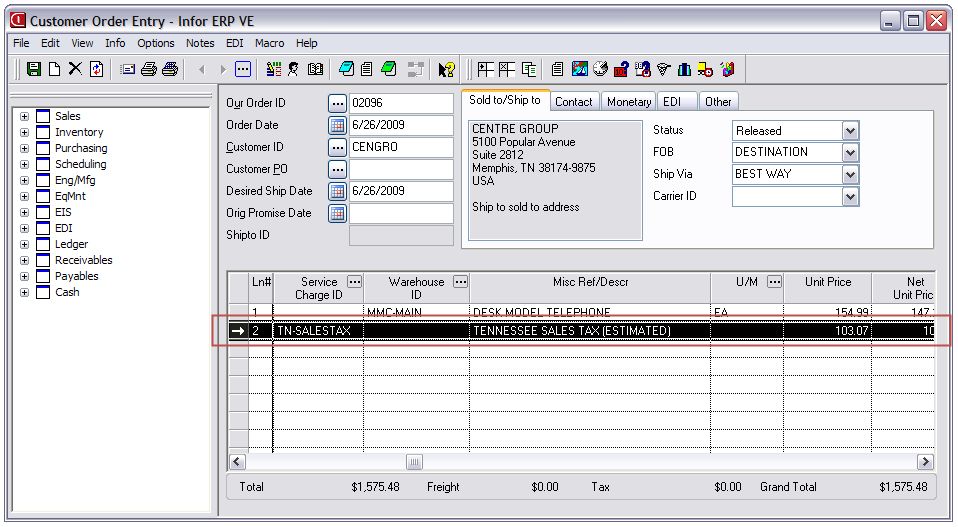Toggle the Ledger checkbox in tree
Image resolution: width=958 pixels, height=527 pixels.
coord(43,244)
